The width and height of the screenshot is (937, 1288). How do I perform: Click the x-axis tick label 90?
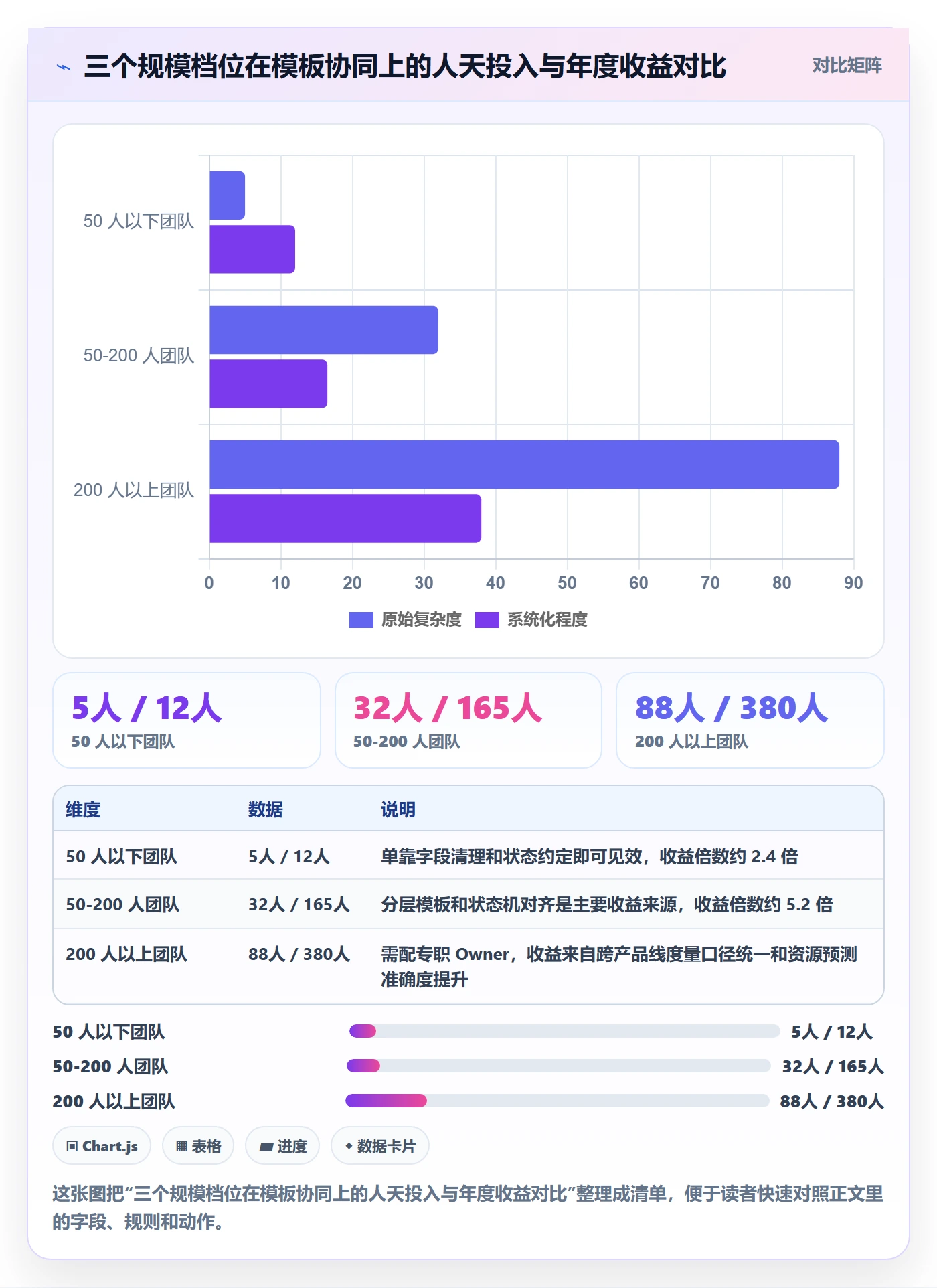pos(853,583)
